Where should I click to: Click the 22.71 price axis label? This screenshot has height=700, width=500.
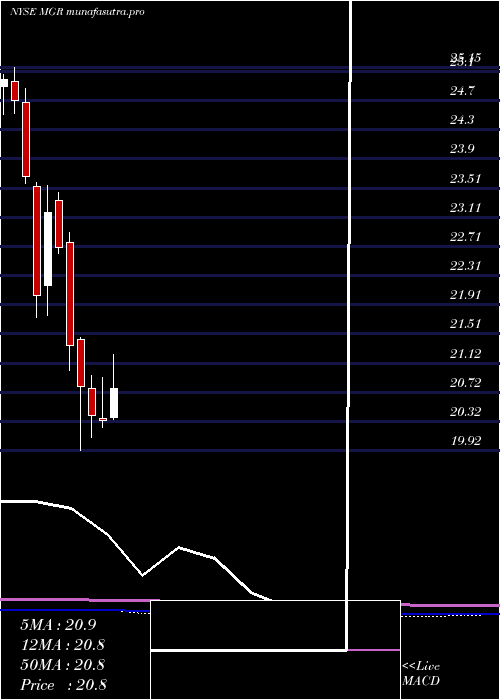click(x=465, y=237)
